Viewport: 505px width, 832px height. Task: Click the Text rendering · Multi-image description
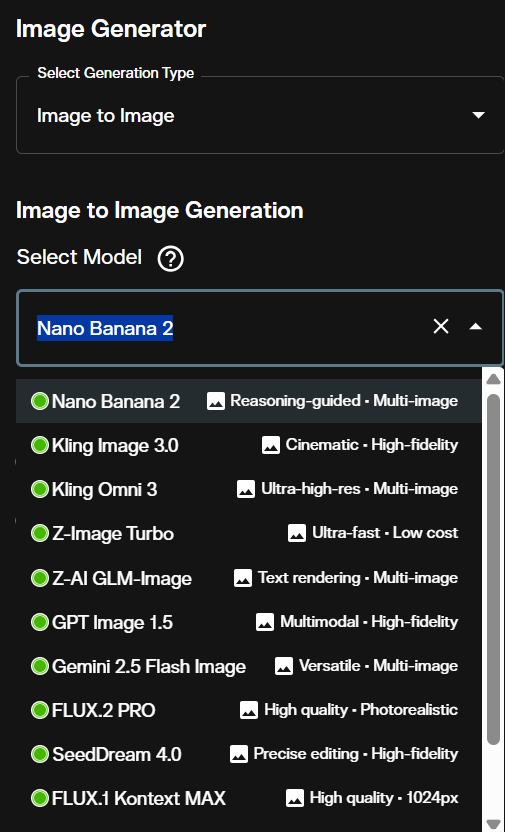pos(358,577)
